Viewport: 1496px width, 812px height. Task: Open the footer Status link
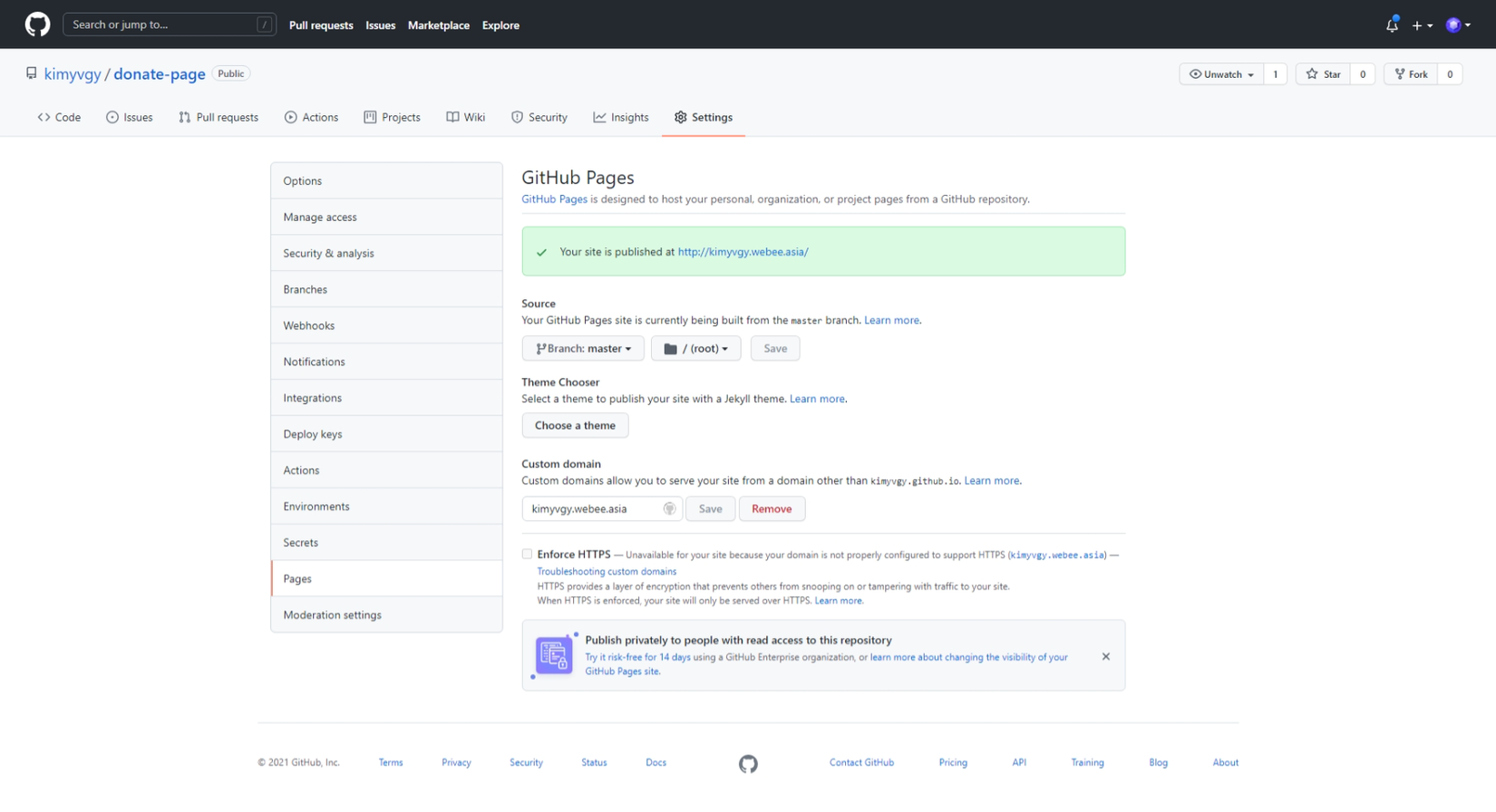(x=594, y=763)
